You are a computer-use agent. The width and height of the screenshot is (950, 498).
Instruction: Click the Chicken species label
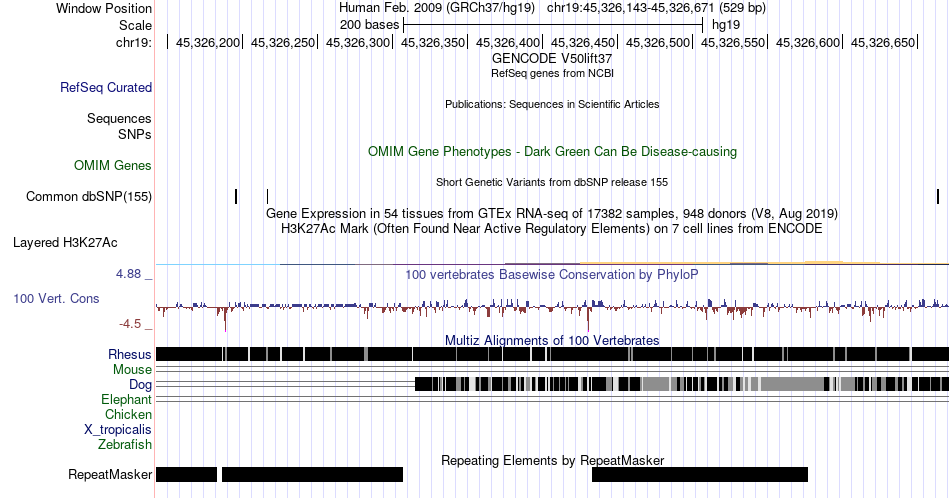click(128, 414)
